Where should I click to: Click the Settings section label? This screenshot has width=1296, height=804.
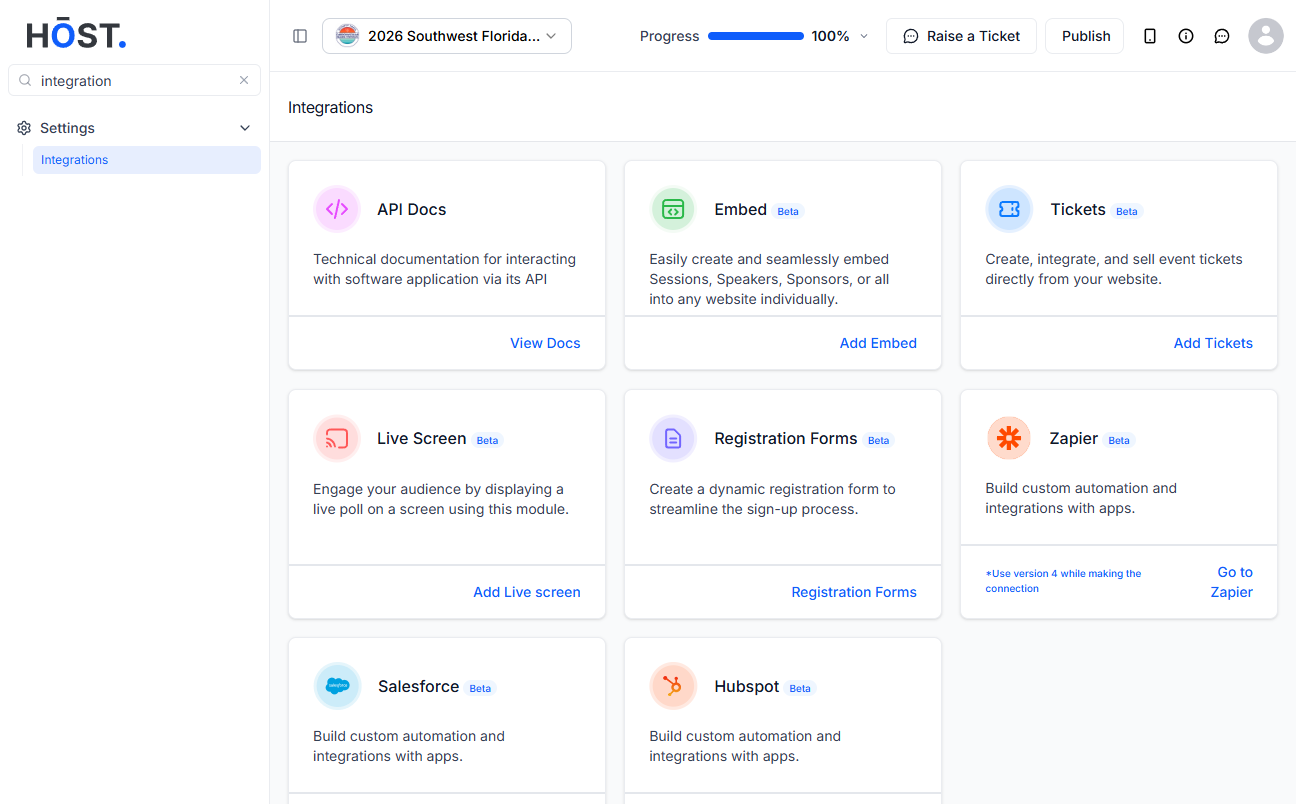pos(67,128)
